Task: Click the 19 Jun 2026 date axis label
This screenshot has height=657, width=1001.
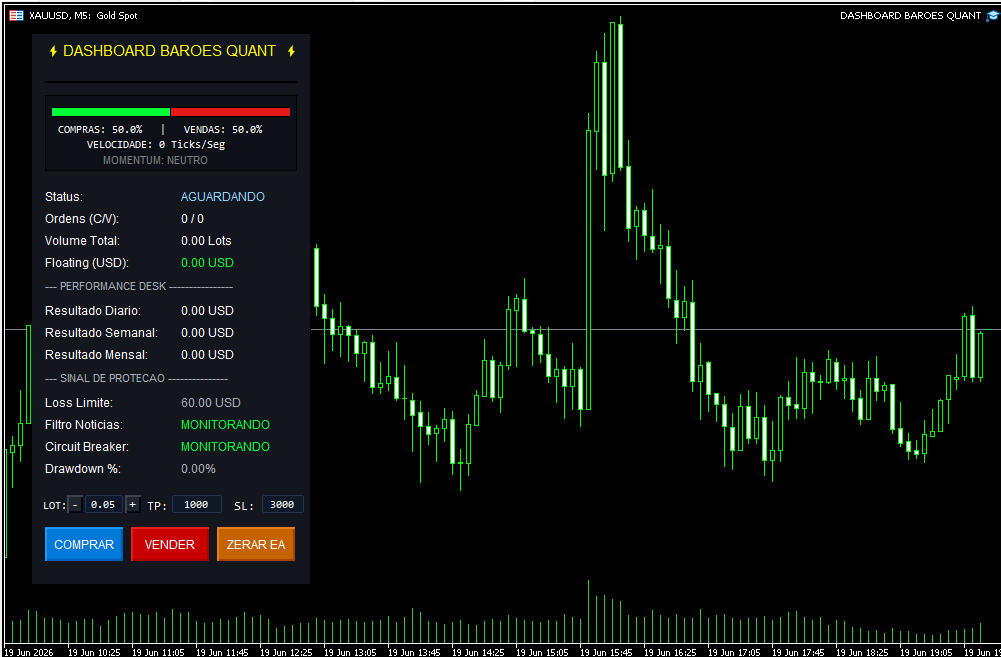Action: point(29,652)
